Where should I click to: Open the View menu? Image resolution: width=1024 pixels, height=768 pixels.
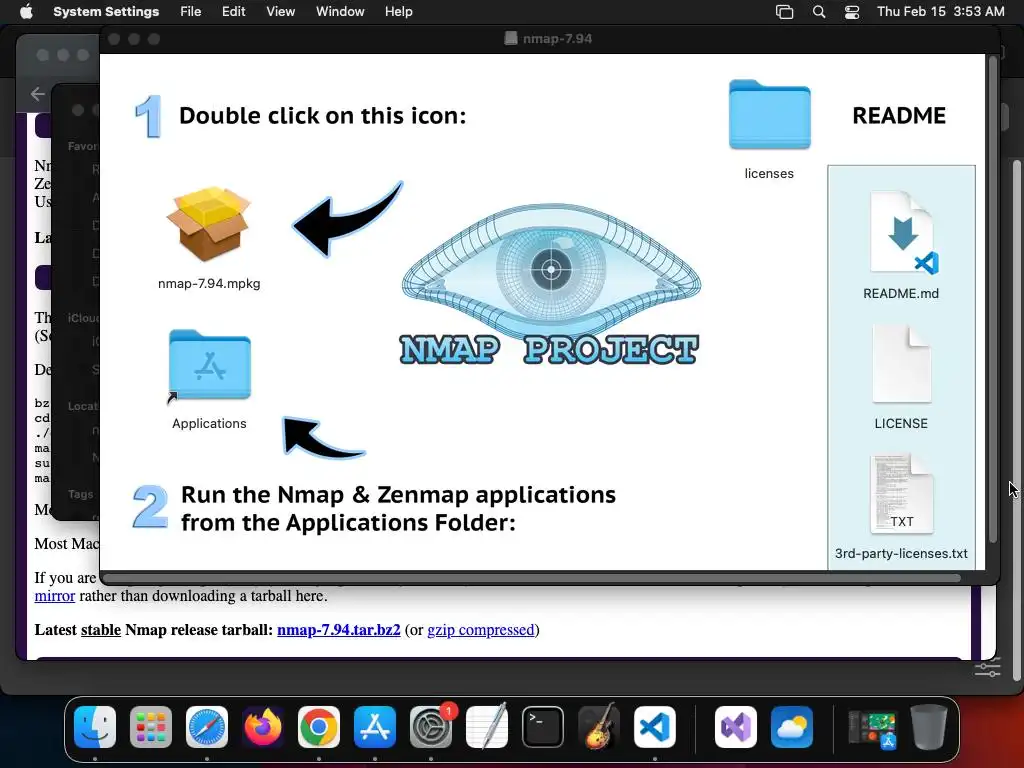click(x=281, y=12)
